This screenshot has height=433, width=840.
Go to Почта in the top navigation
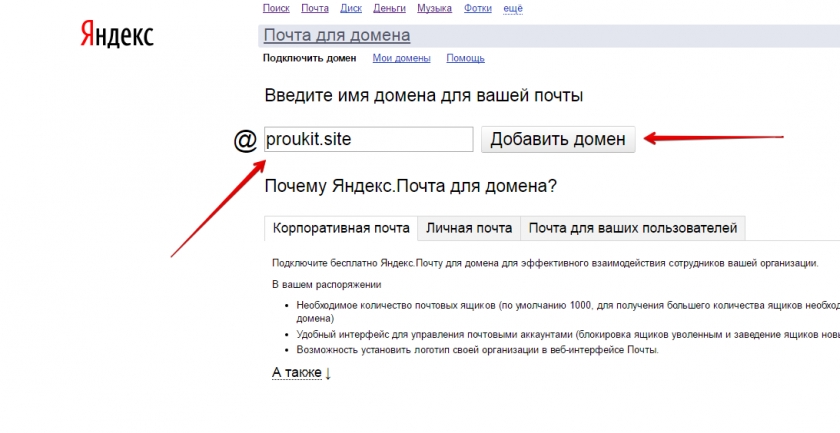pos(315,8)
